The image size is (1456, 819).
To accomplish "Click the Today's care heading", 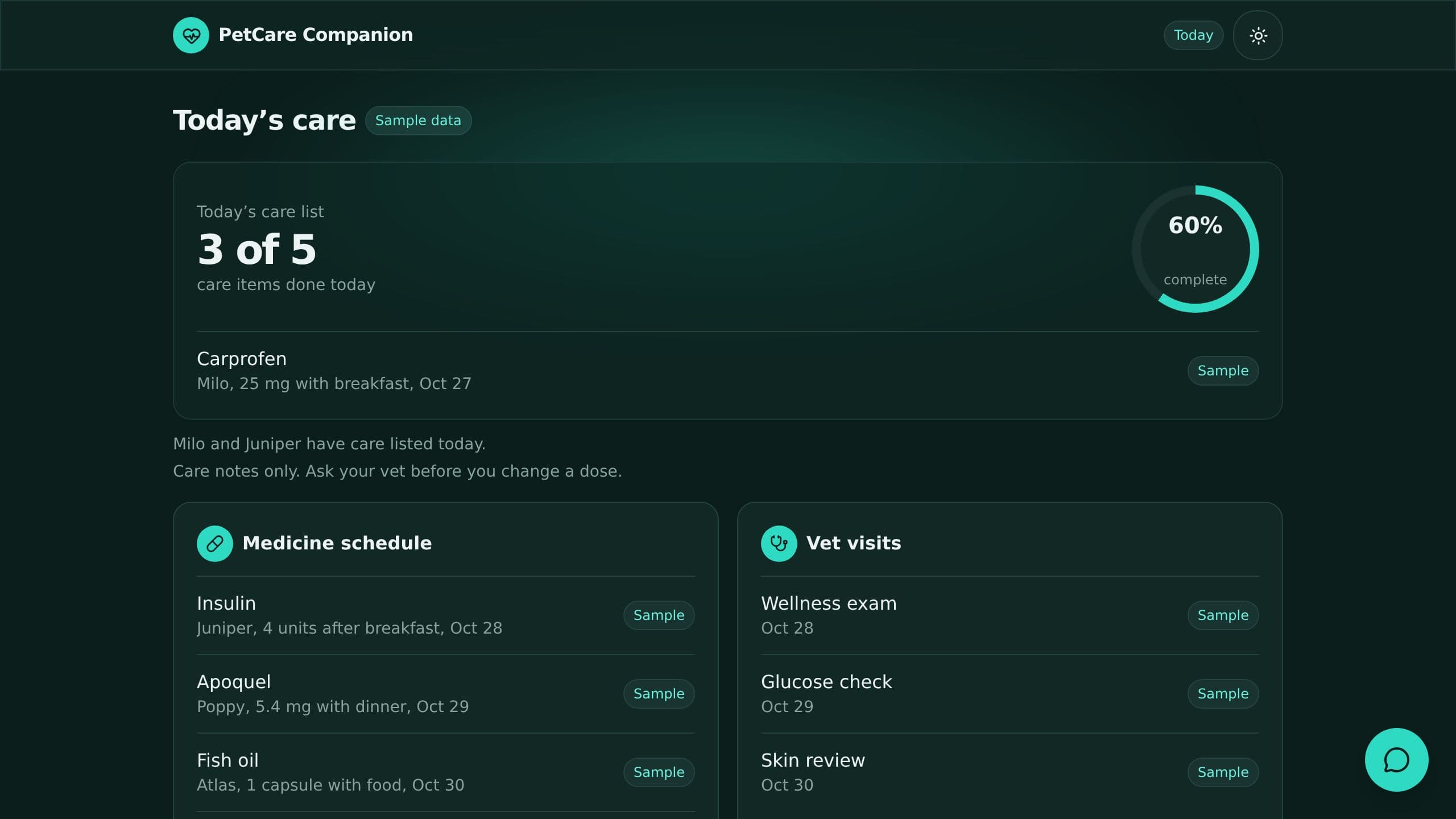I will pos(264,121).
